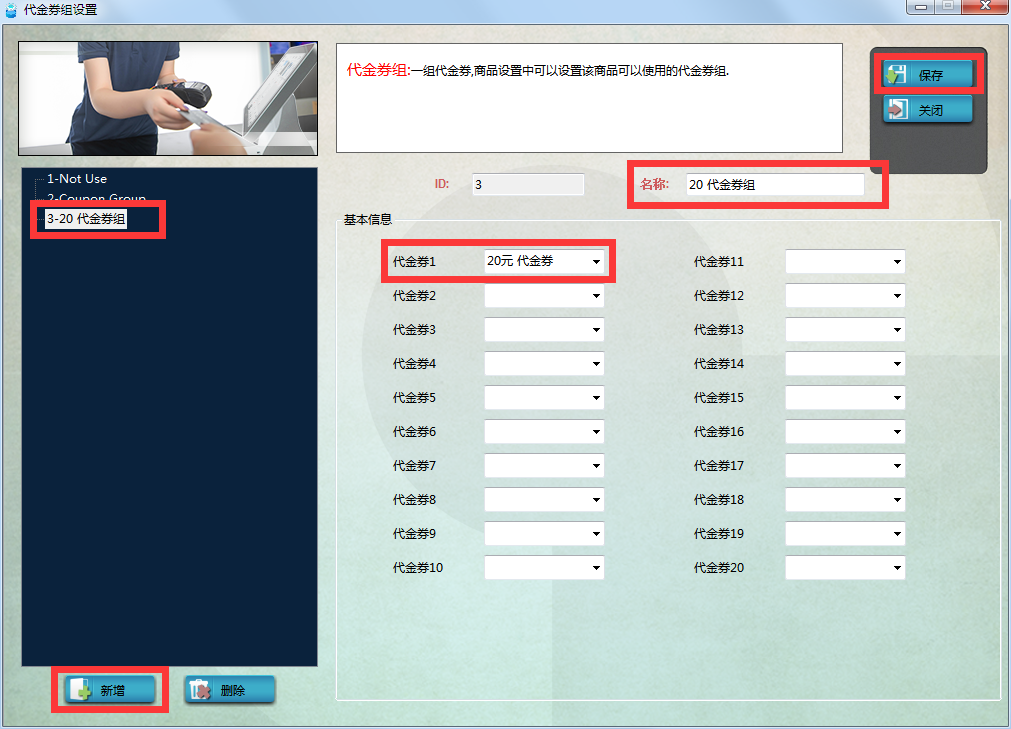Click the 基本信息 group label
Screen dimensions: 1011x729
coord(368,220)
